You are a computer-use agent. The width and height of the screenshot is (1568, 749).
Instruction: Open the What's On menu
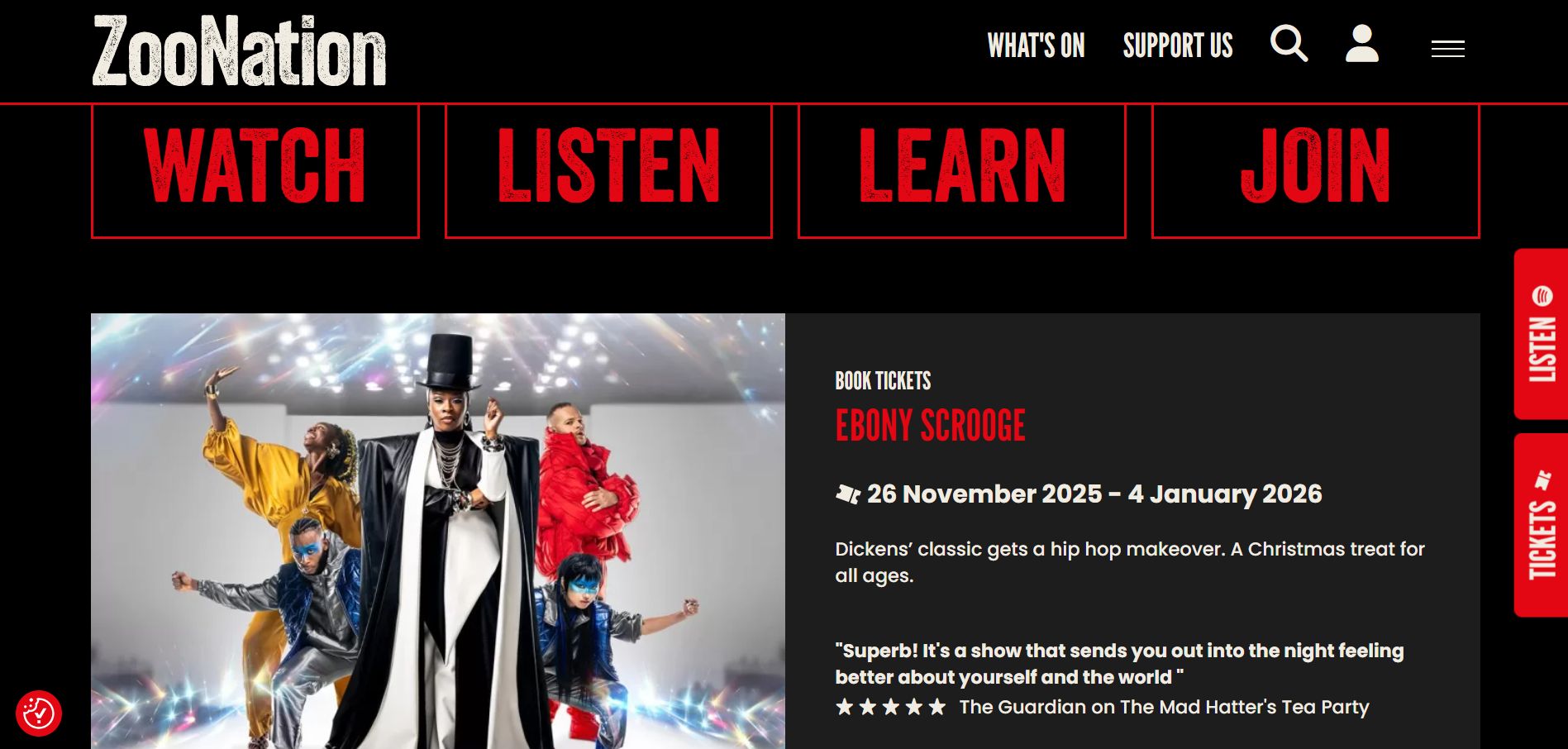(x=1036, y=45)
